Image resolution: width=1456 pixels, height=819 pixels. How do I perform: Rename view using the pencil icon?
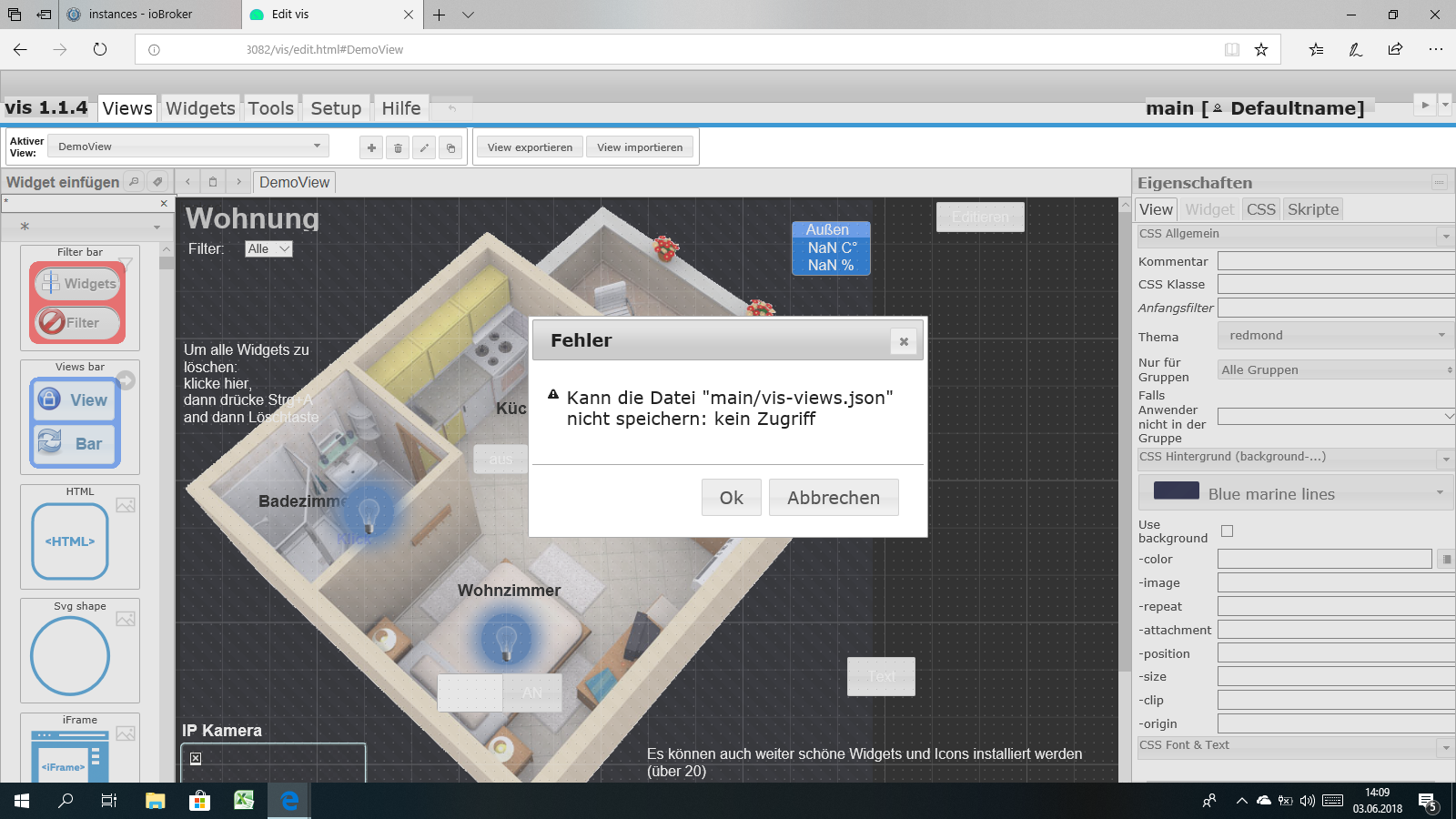tap(424, 147)
